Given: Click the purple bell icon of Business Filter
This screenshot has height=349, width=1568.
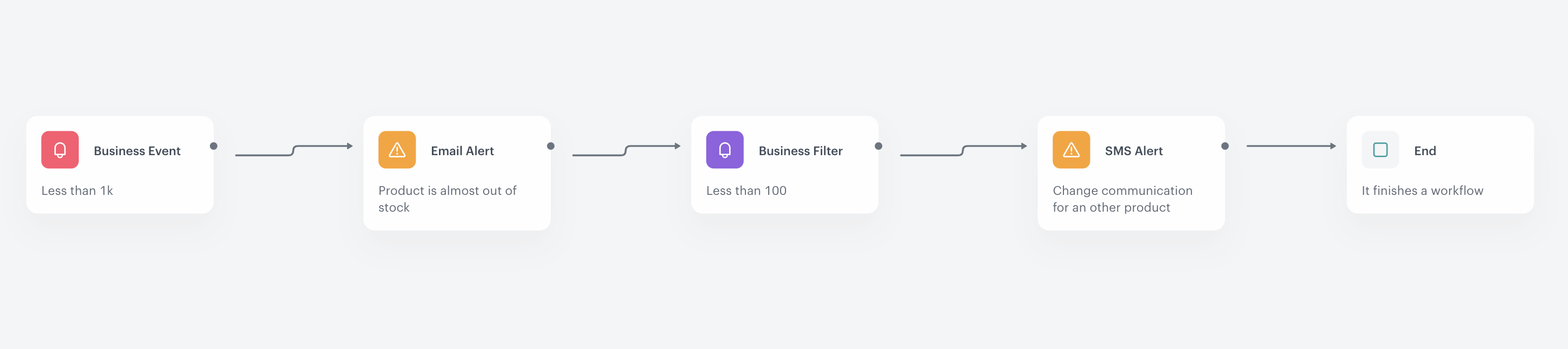Looking at the screenshot, I should [725, 150].
